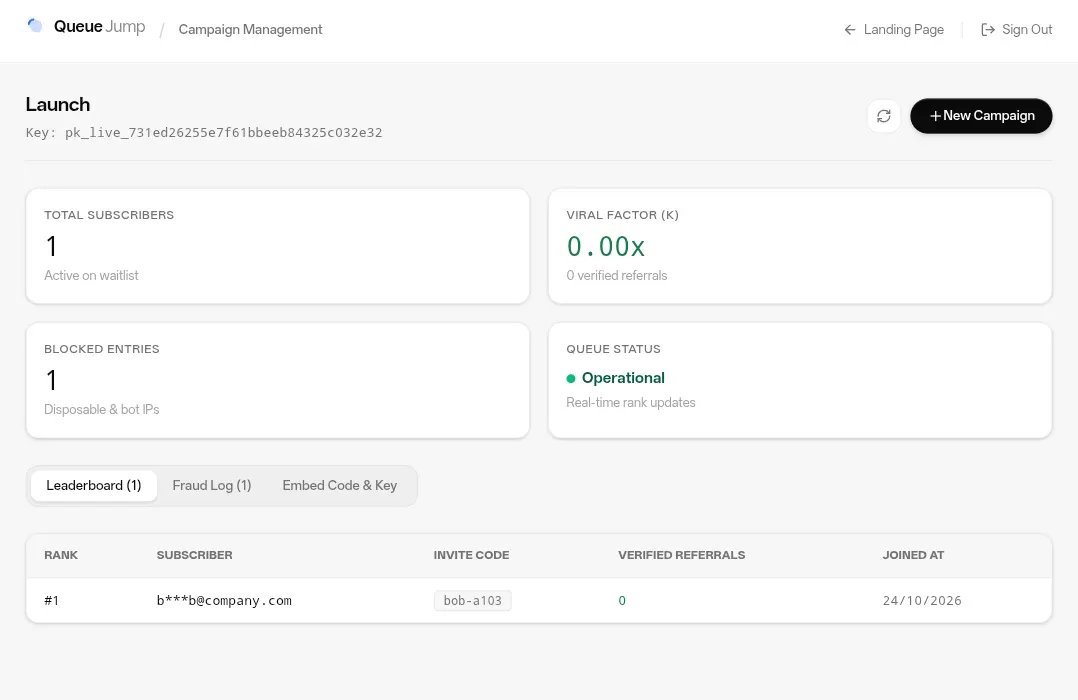Select the pk_live campaign key text
This screenshot has width=1078, height=700.
223,133
